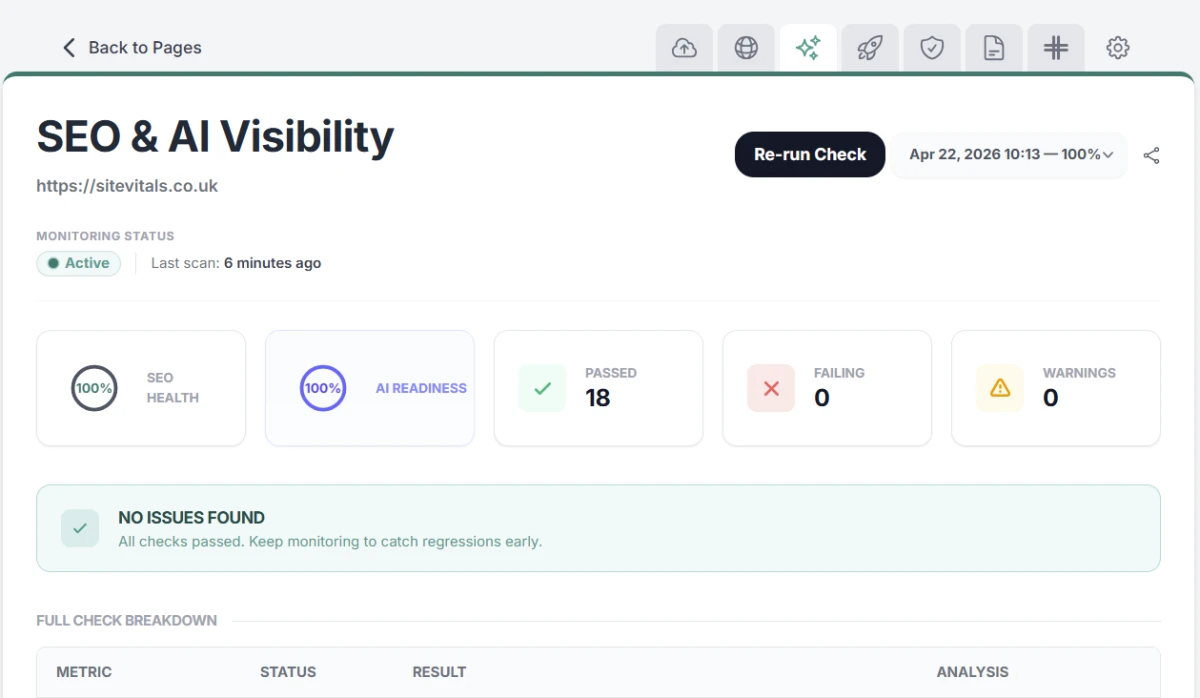Click the Active monitoring status badge

tap(78, 263)
